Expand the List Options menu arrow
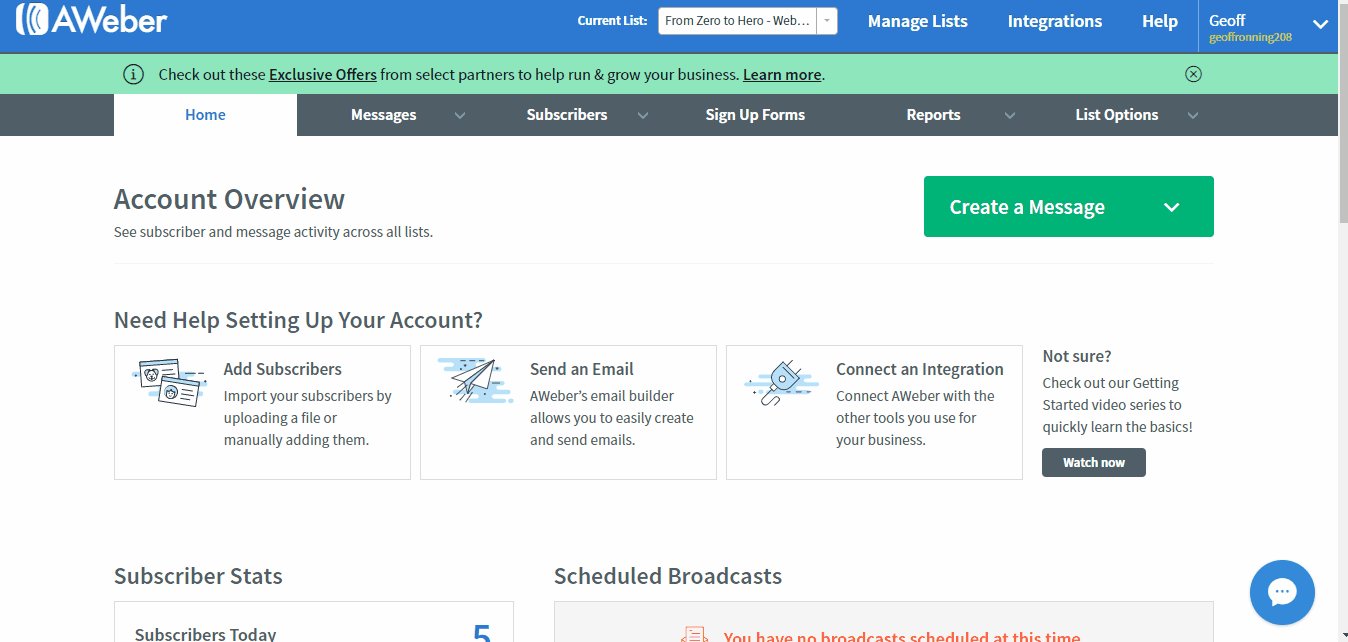1348x642 pixels. pyautogui.click(x=1193, y=115)
